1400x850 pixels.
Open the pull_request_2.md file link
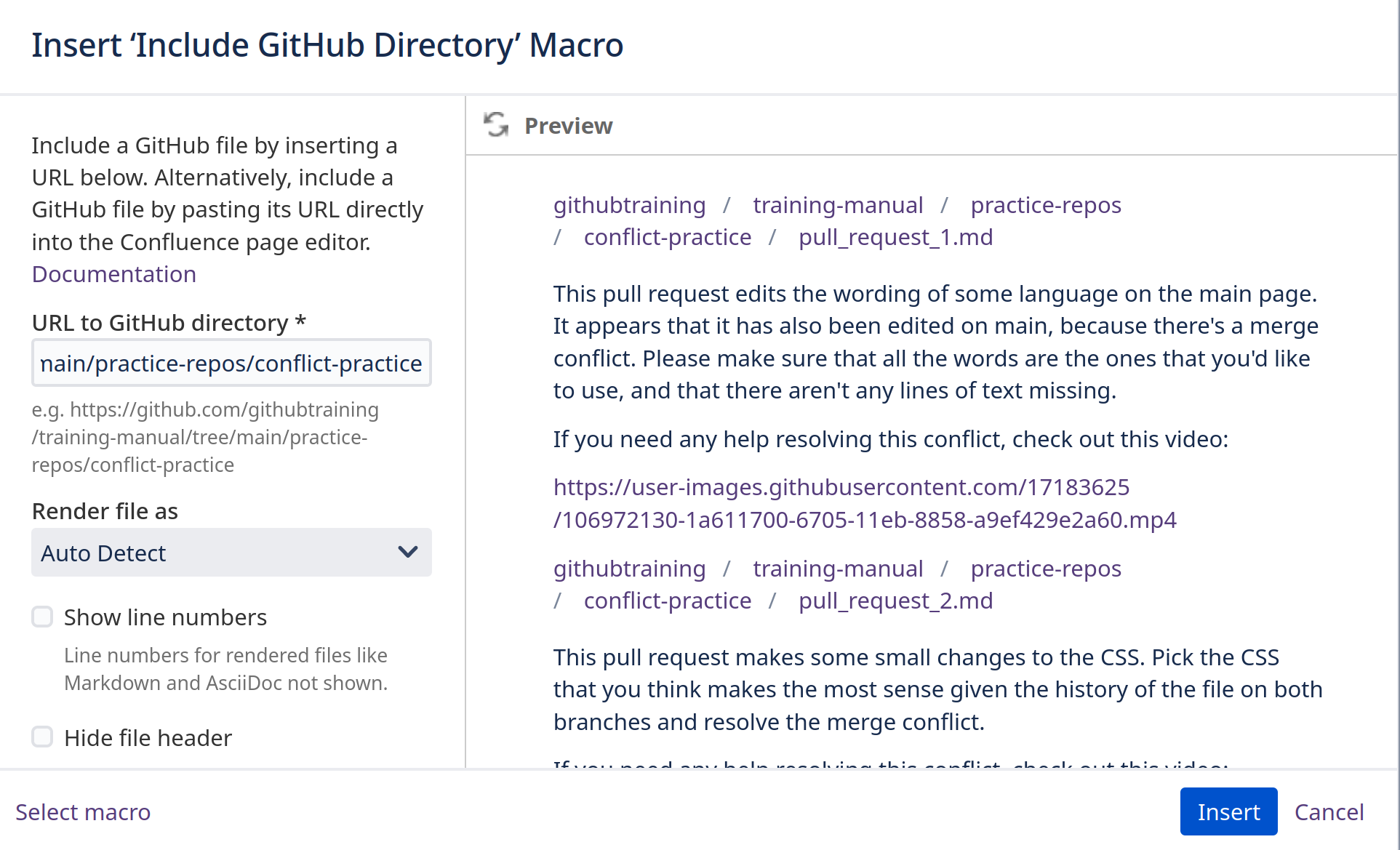point(895,601)
